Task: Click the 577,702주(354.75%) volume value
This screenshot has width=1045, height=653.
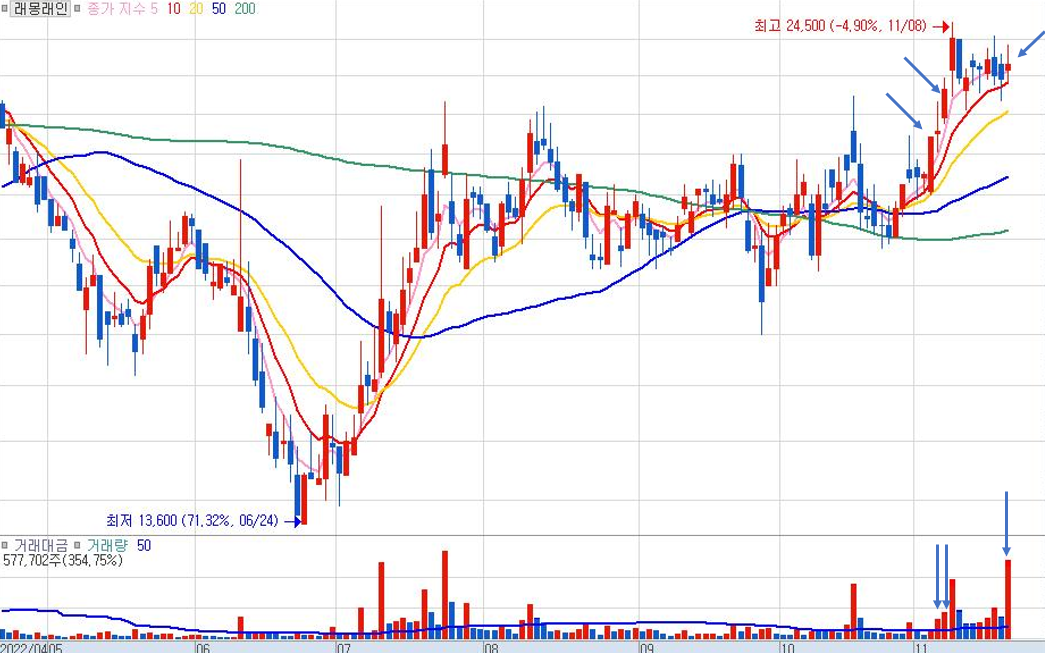Action: 63,560
